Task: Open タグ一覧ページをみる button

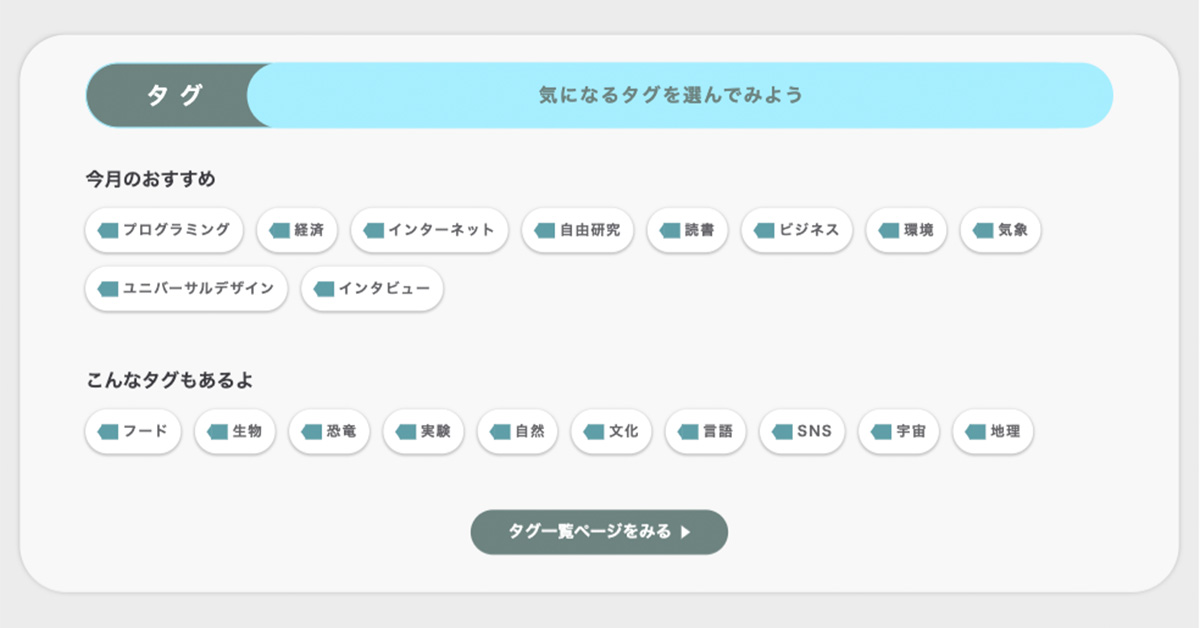Action: 599,532
